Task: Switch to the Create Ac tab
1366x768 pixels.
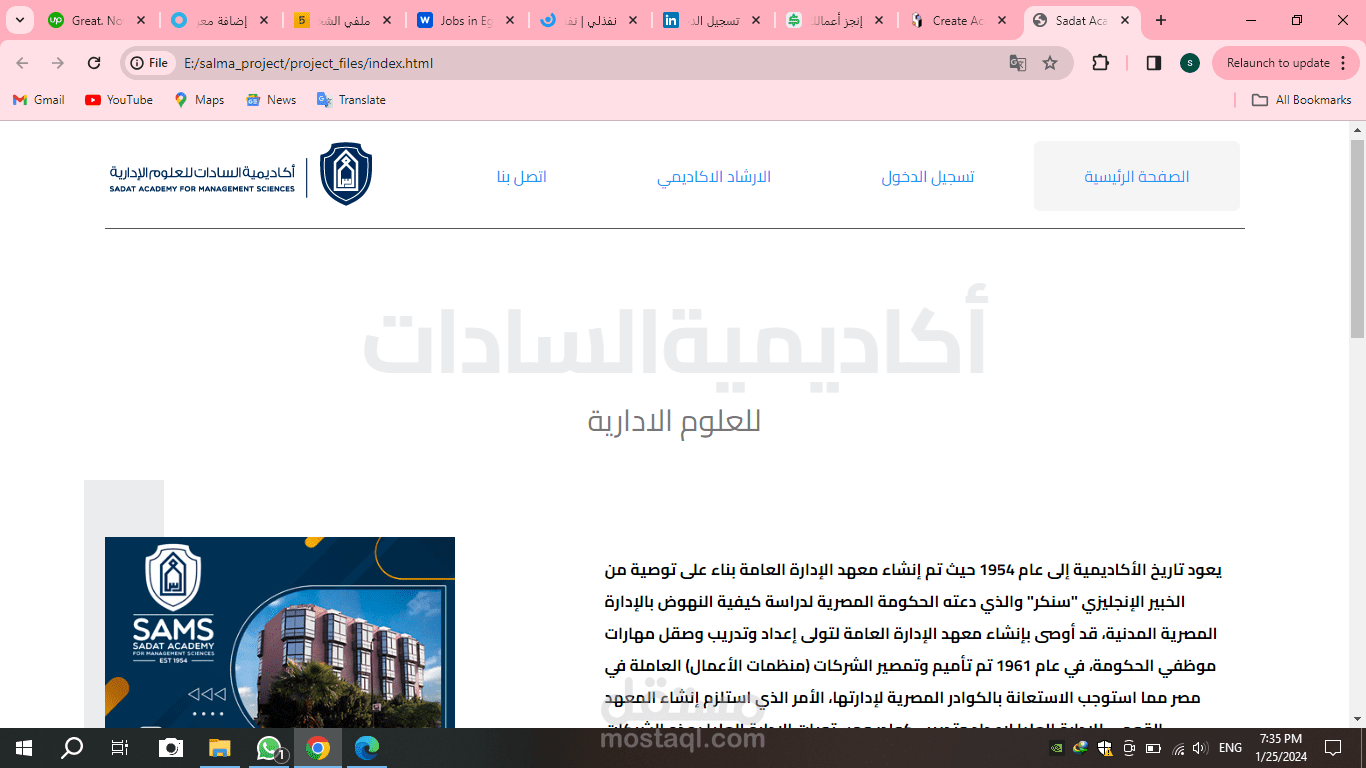Action: point(958,20)
